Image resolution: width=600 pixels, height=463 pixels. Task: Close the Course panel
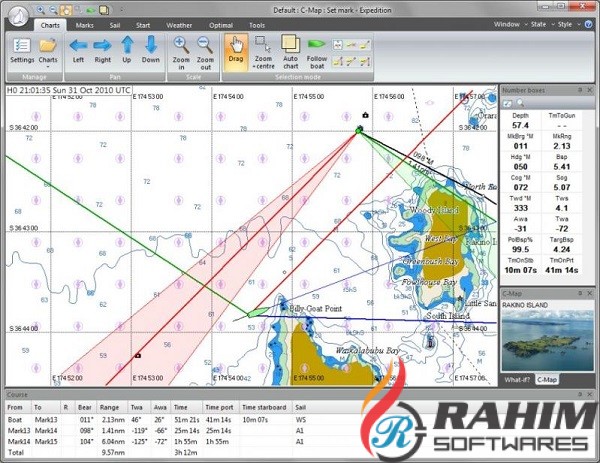pyautogui.click(x=590, y=394)
